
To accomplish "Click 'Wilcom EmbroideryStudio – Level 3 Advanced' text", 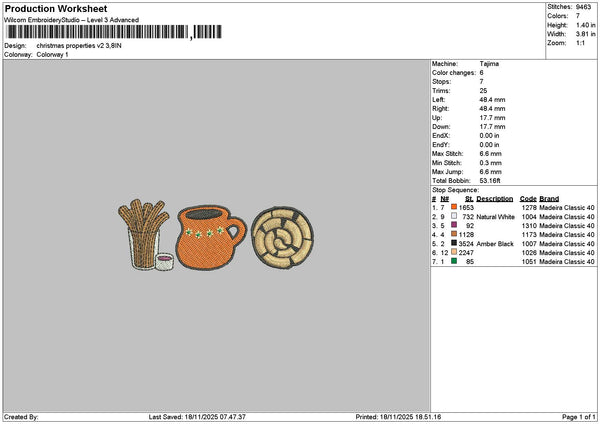I will point(72,20).
